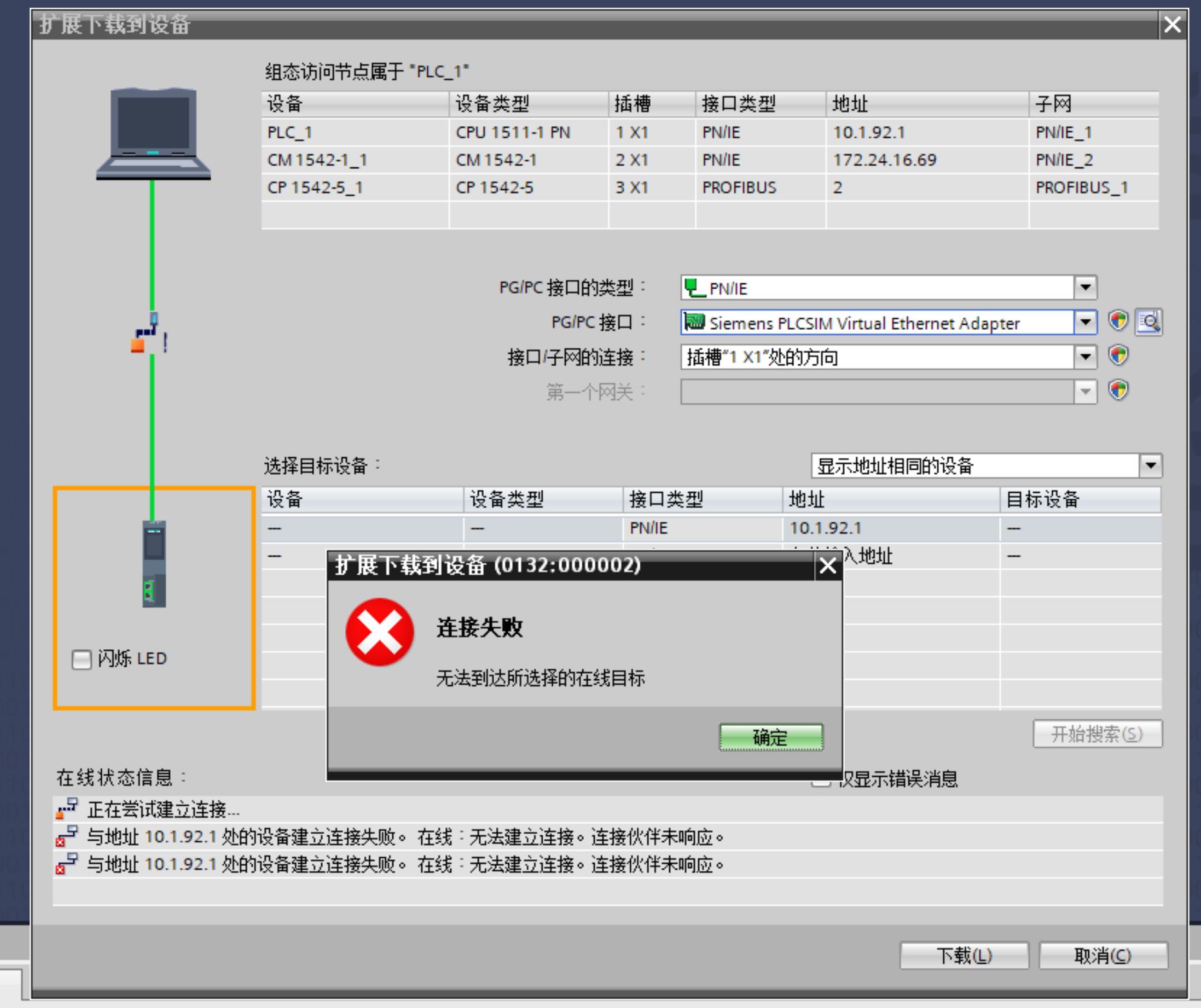Click the 下载(L) download button
1201x1008 pixels.
(x=964, y=955)
